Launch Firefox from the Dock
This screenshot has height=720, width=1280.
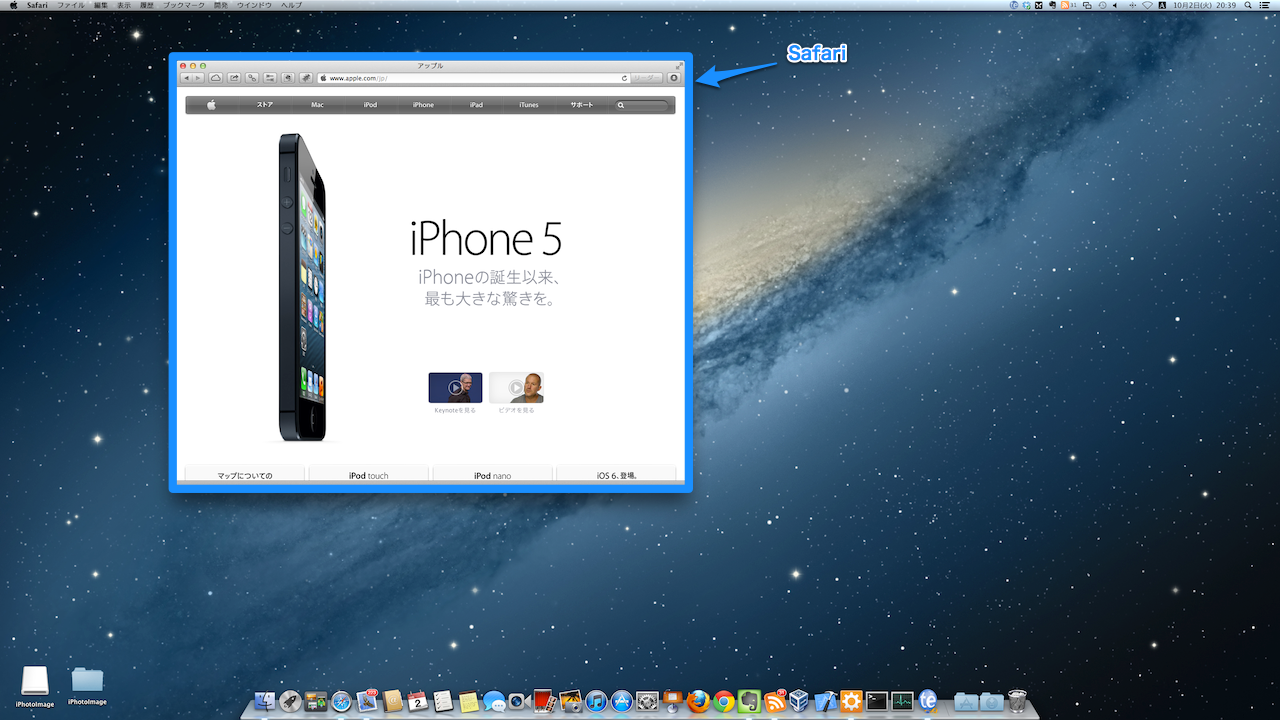(698, 701)
